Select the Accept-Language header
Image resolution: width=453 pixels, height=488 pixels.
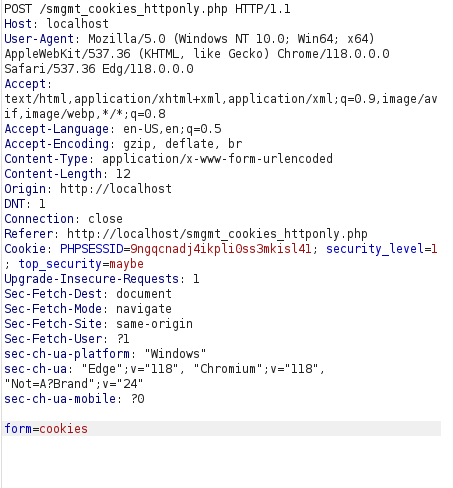(x=113, y=129)
